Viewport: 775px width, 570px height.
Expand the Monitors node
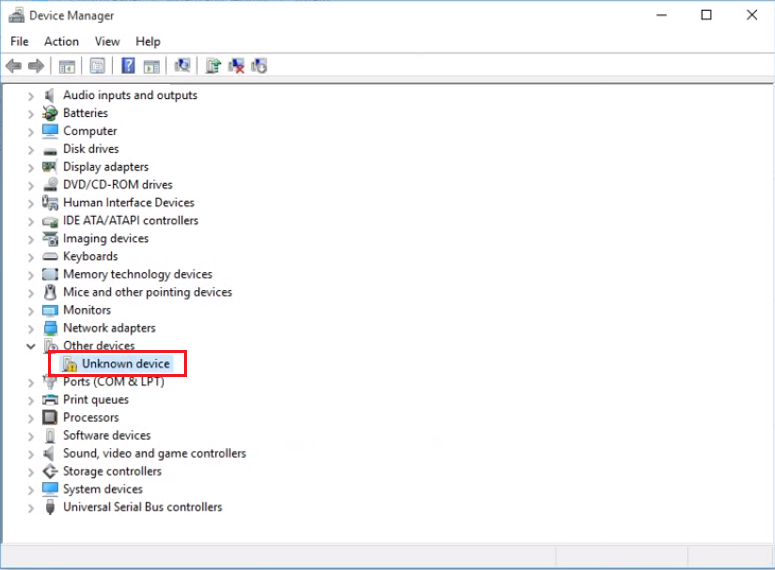[31, 311]
